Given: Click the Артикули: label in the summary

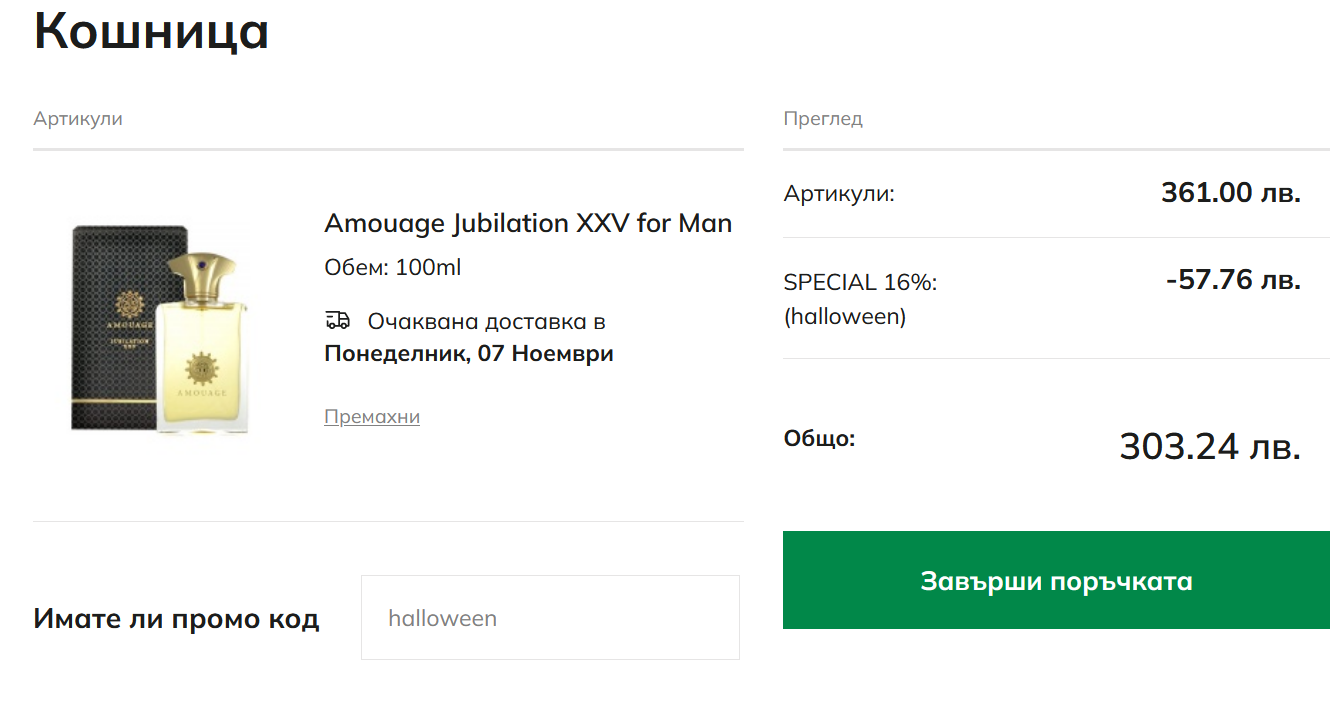Looking at the screenshot, I should click(x=839, y=194).
